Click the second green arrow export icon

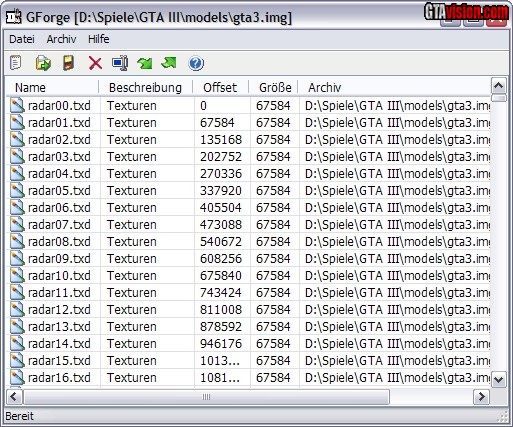(x=169, y=62)
